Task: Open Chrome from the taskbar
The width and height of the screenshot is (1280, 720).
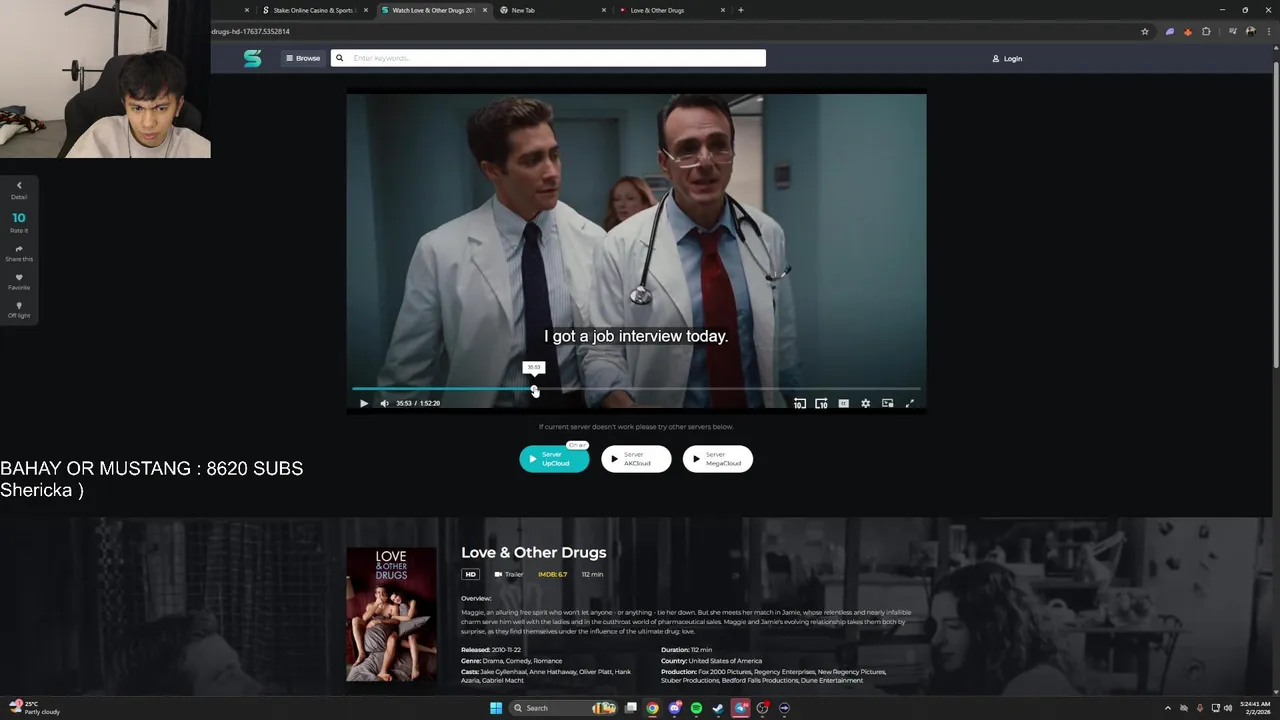Action: click(x=652, y=708)
